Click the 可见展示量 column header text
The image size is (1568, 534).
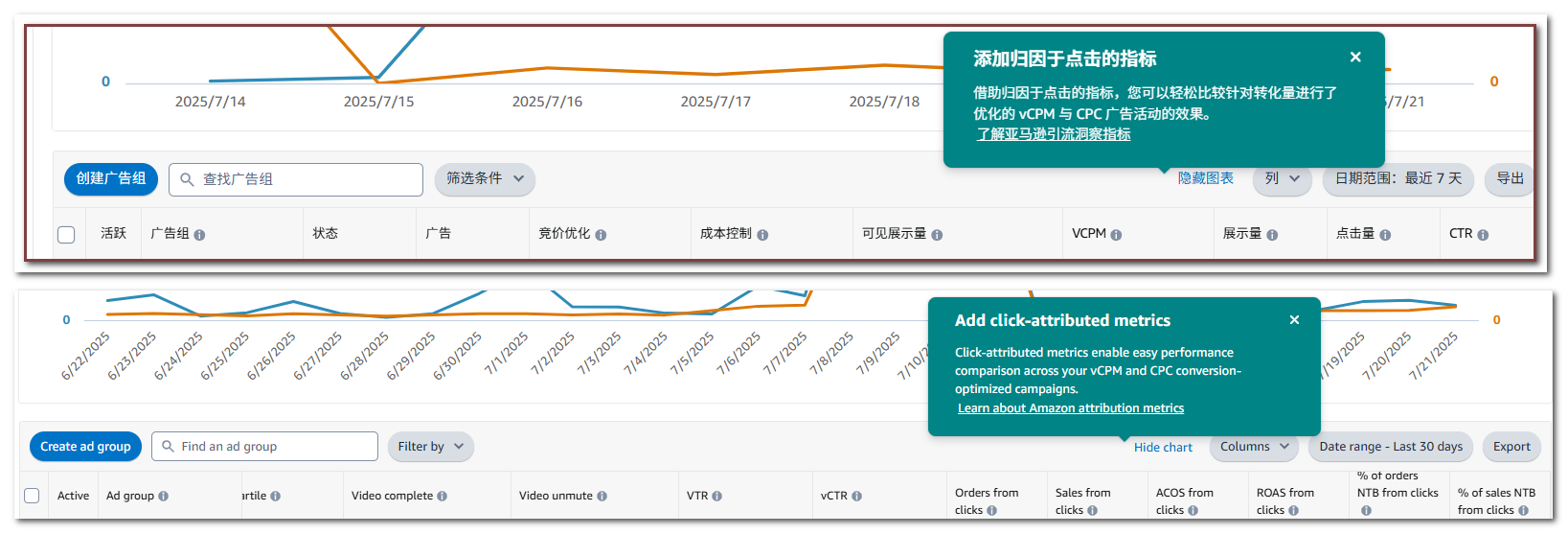tap(895, 234)
